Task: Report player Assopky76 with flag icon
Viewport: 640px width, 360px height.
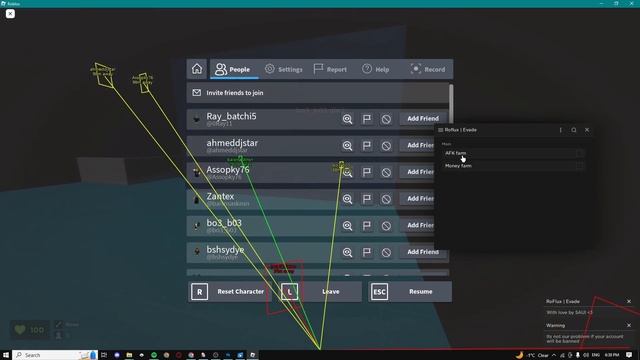Action: tap(367, 172)
